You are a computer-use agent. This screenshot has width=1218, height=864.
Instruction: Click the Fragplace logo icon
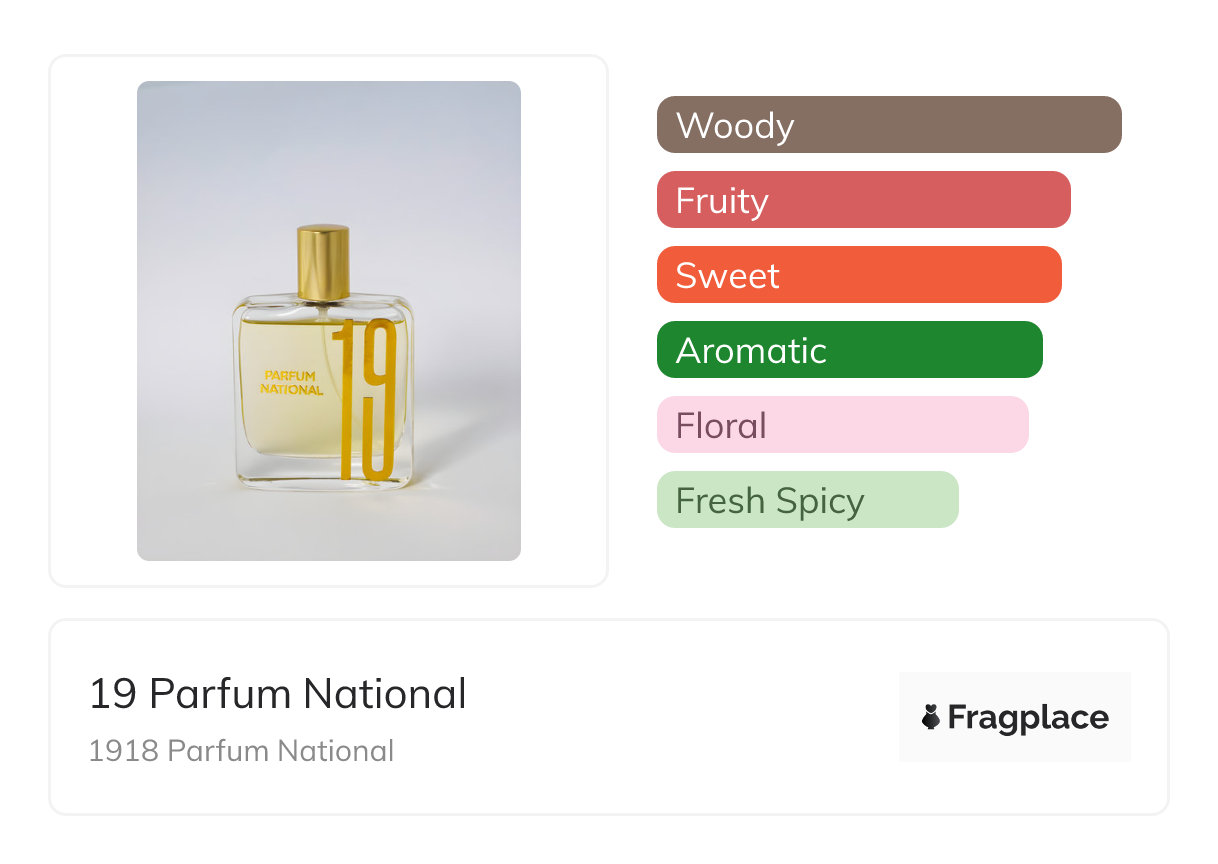[x=931, y=717]
